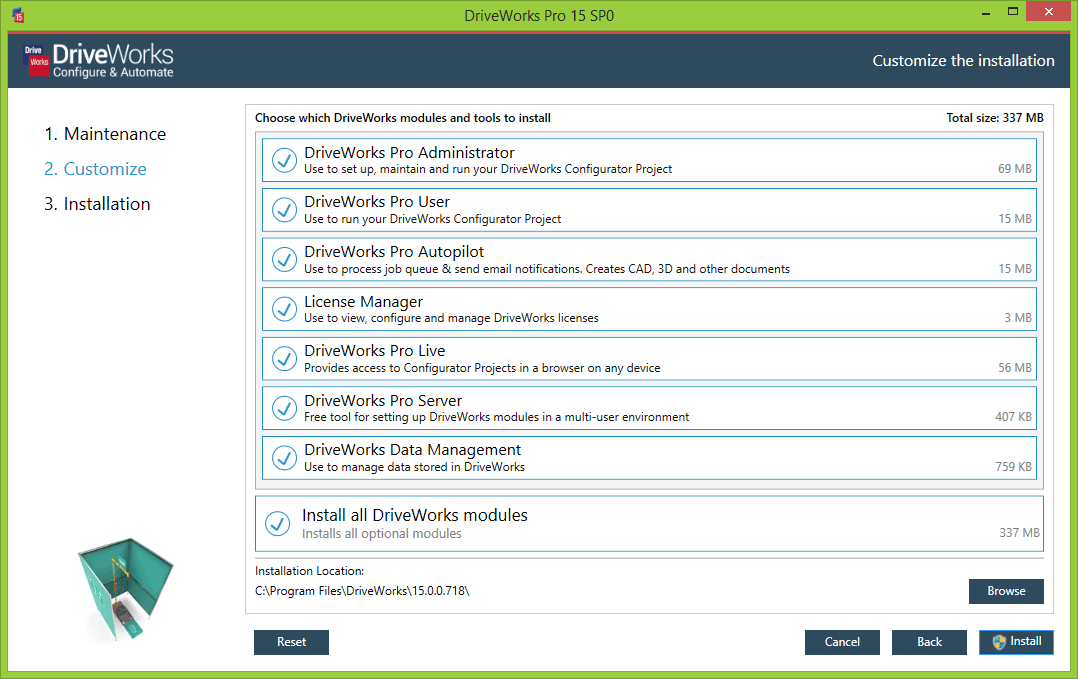Click the 'Total size: 337 MB' text

[995, 118]
